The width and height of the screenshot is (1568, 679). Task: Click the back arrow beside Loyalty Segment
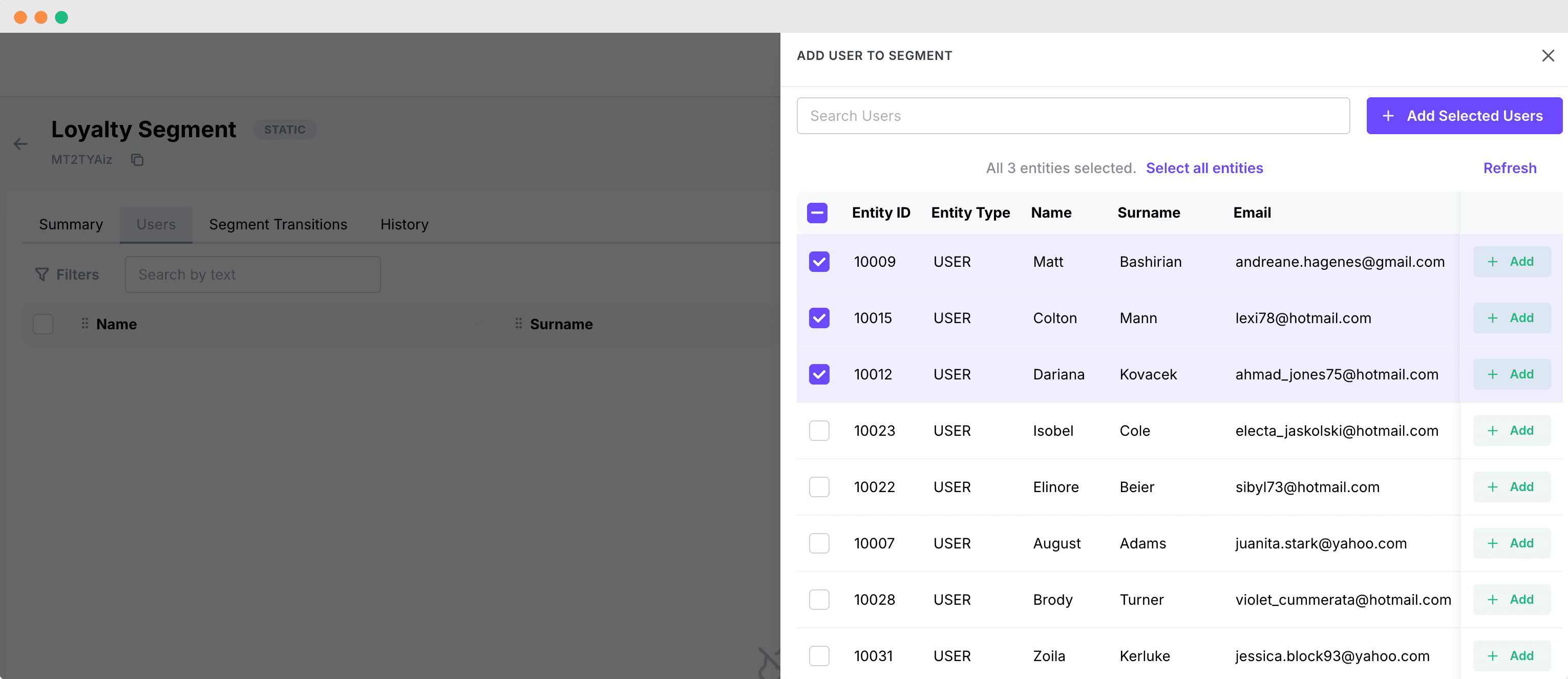tap(20, 144)
